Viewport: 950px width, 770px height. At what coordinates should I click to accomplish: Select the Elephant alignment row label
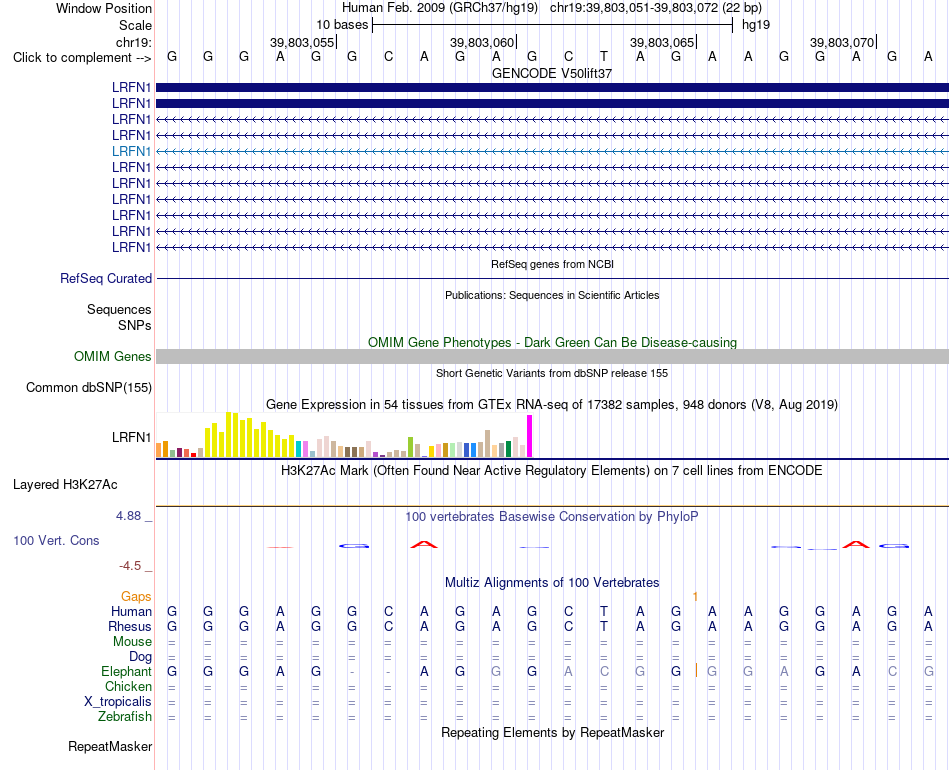pos(126,671)
